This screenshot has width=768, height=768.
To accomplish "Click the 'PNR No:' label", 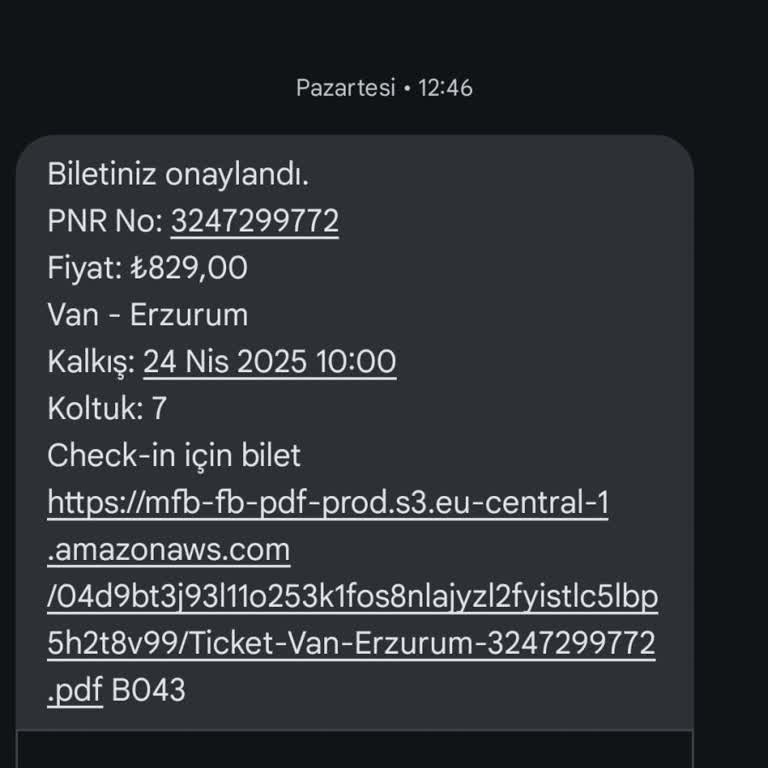I will pos(105,221).
